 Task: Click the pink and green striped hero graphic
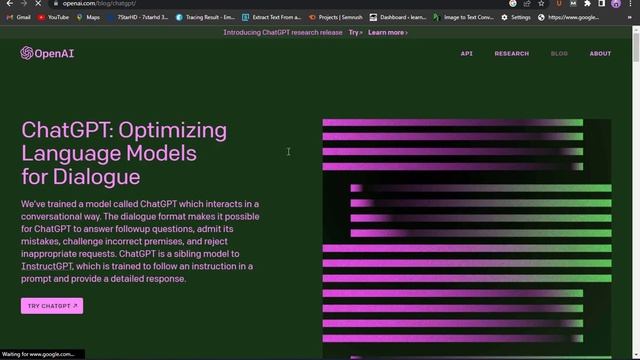coord(467,239)
